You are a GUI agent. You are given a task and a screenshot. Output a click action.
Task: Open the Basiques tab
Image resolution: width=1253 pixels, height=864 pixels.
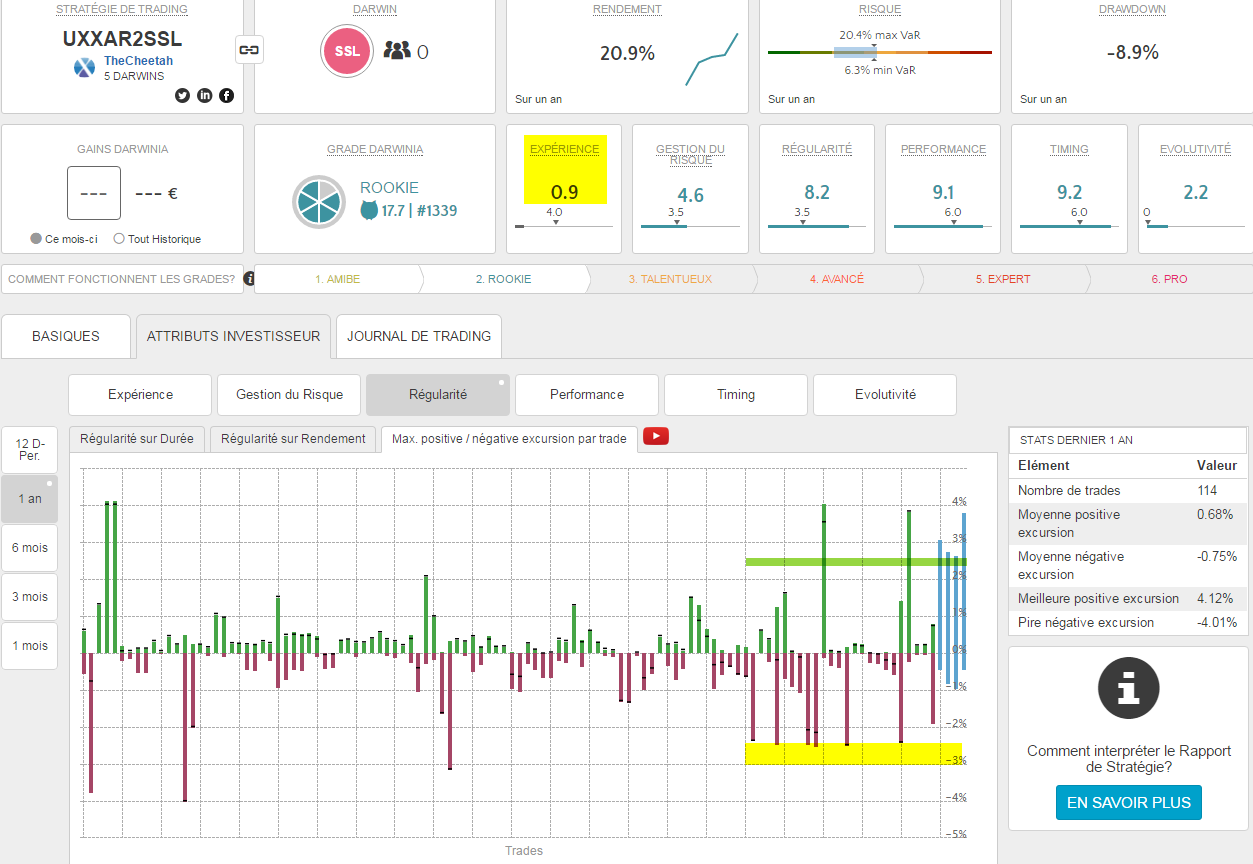pyautogui.click(x=66, y=336)
